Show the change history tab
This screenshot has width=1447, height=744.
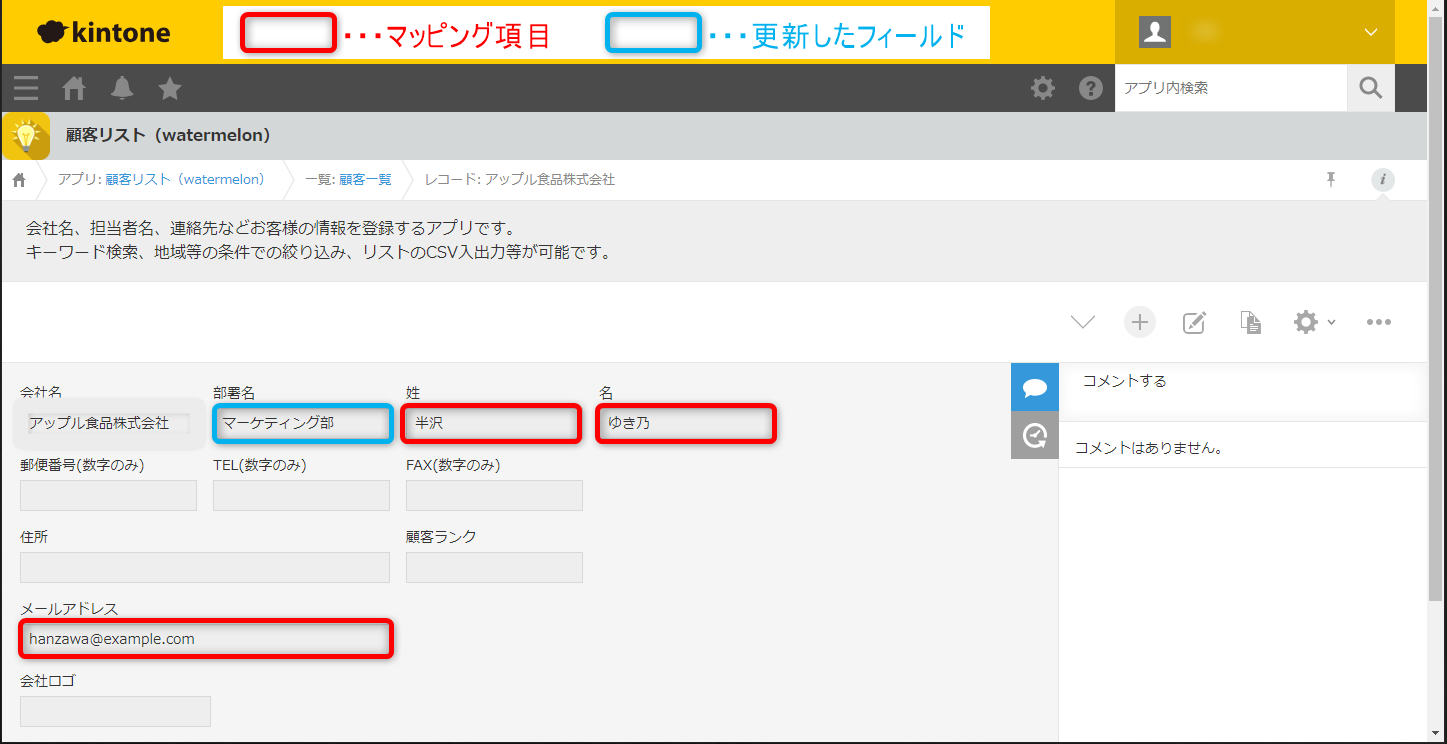coord(1034,436)
